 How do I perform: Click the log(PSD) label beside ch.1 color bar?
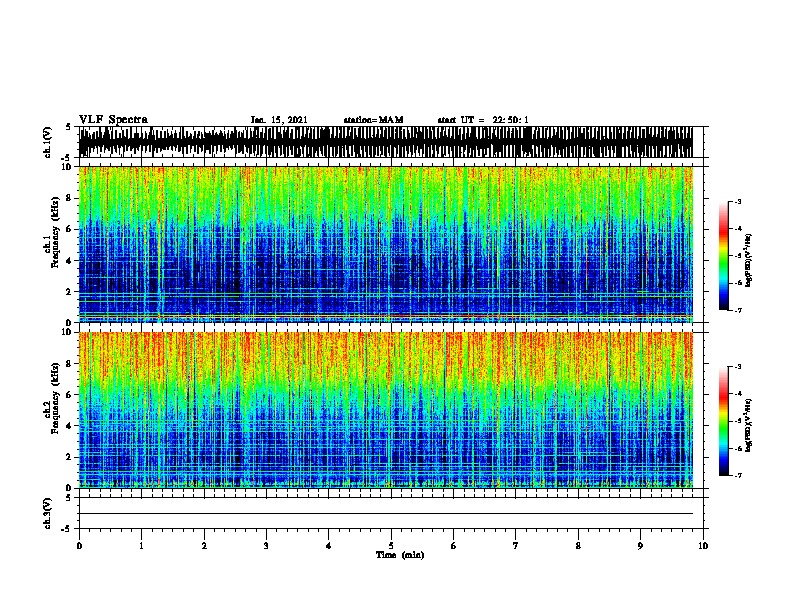click(x=748, y=260)
